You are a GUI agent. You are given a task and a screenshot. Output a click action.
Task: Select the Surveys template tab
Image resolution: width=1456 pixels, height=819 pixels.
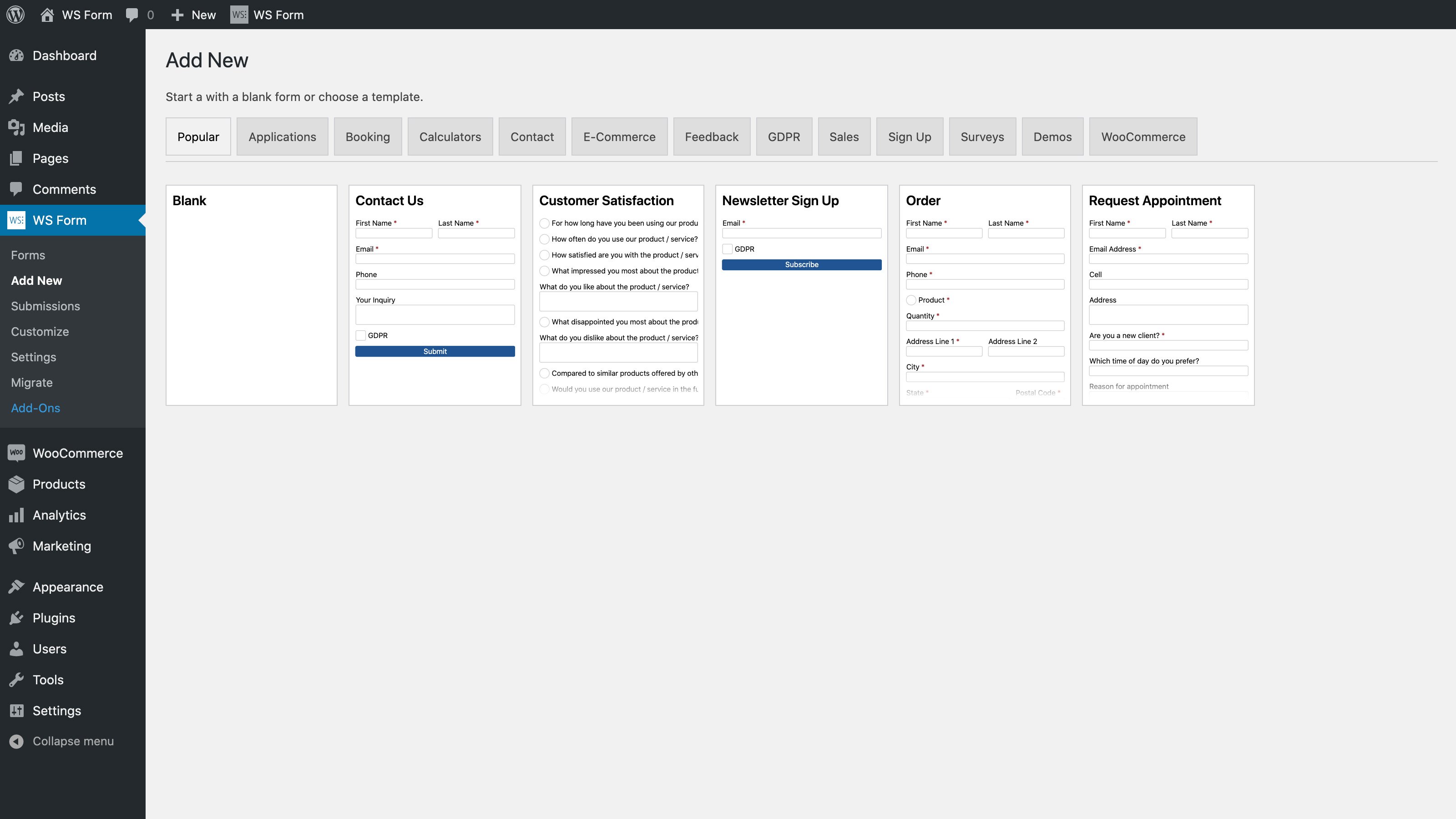coord(982,137)
